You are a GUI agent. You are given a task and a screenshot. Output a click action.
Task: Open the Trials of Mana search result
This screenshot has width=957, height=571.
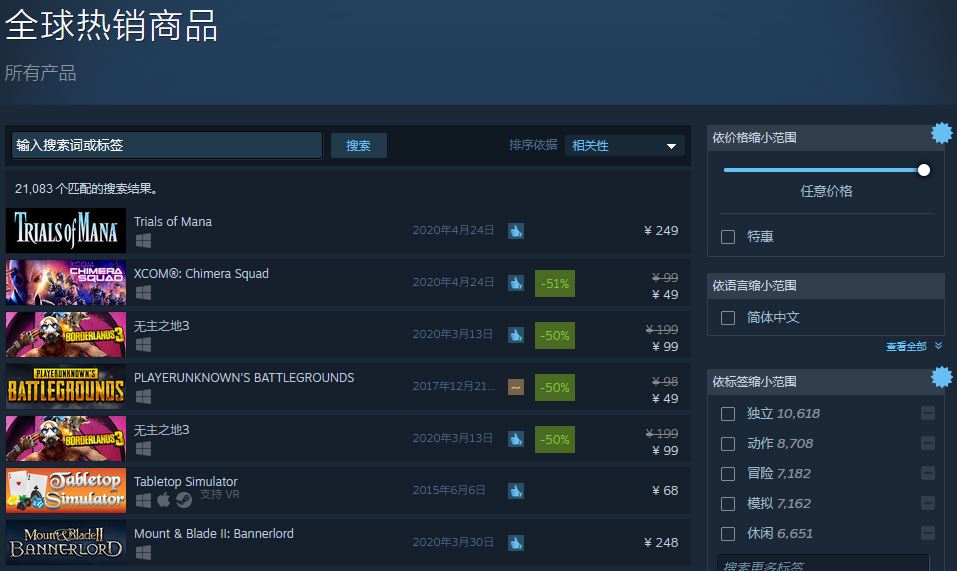point(173,222)
